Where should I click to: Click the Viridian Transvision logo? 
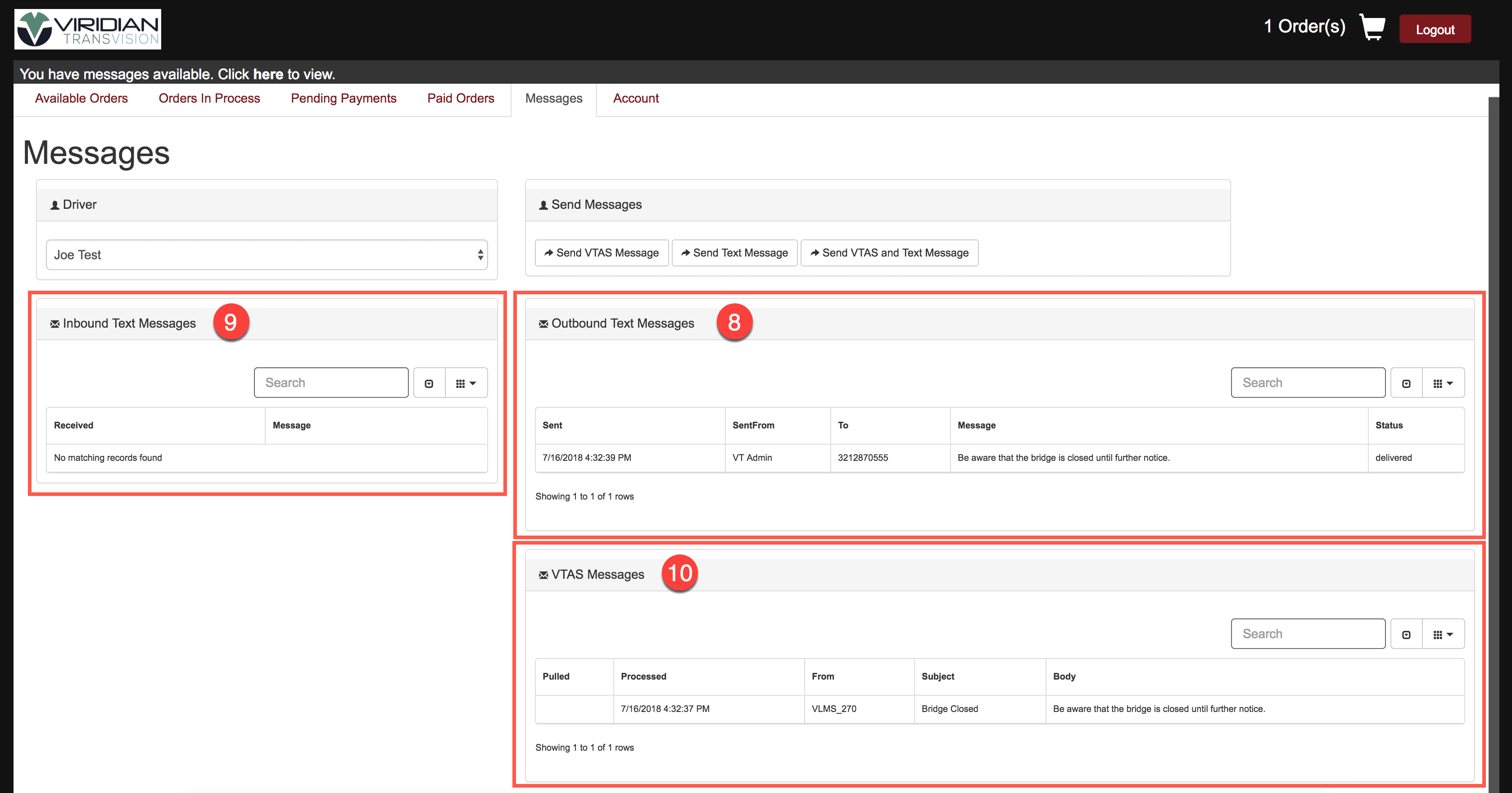[88, 29]
